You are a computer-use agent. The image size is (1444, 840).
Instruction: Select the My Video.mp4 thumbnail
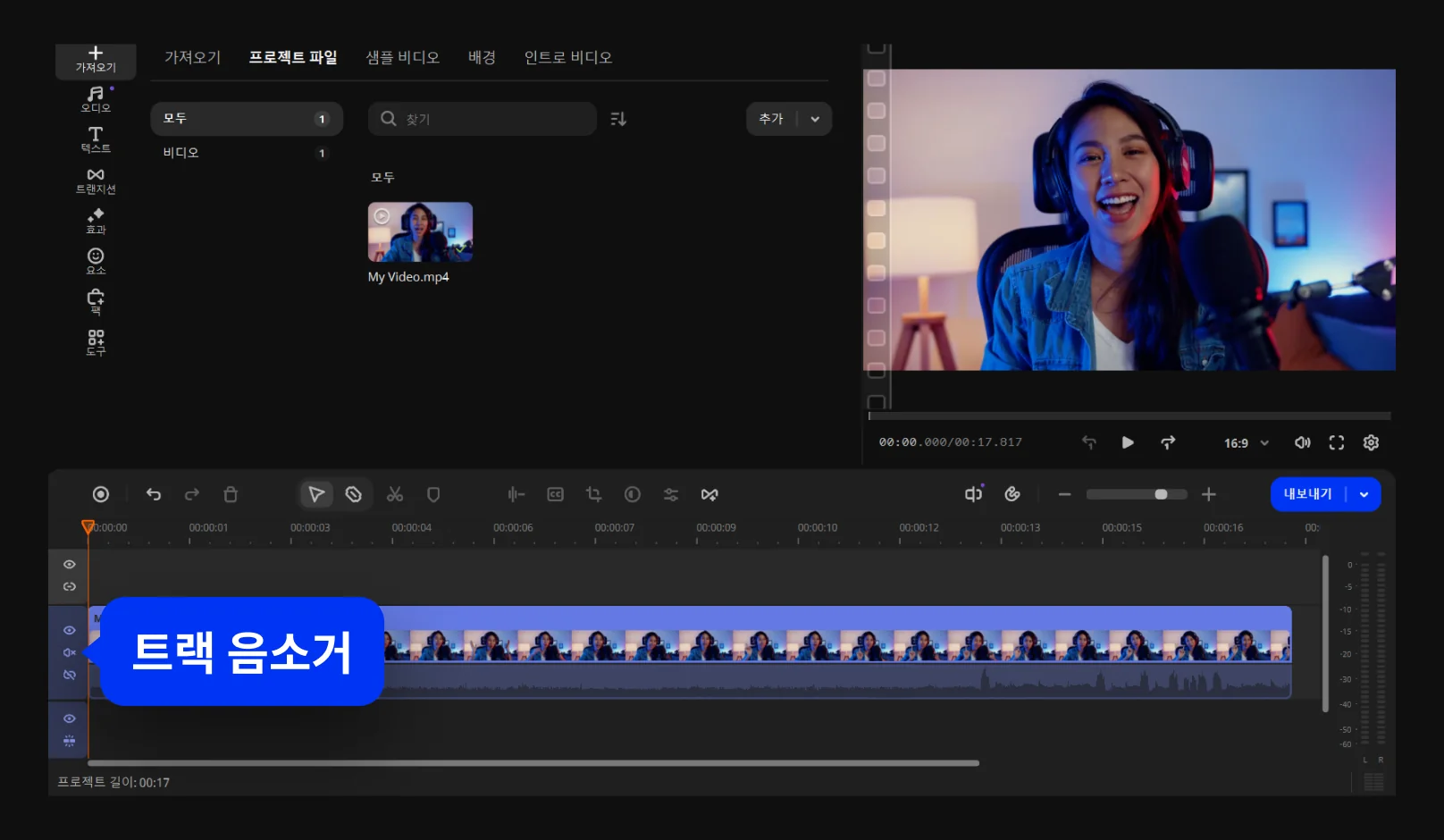tap(420, 232)
